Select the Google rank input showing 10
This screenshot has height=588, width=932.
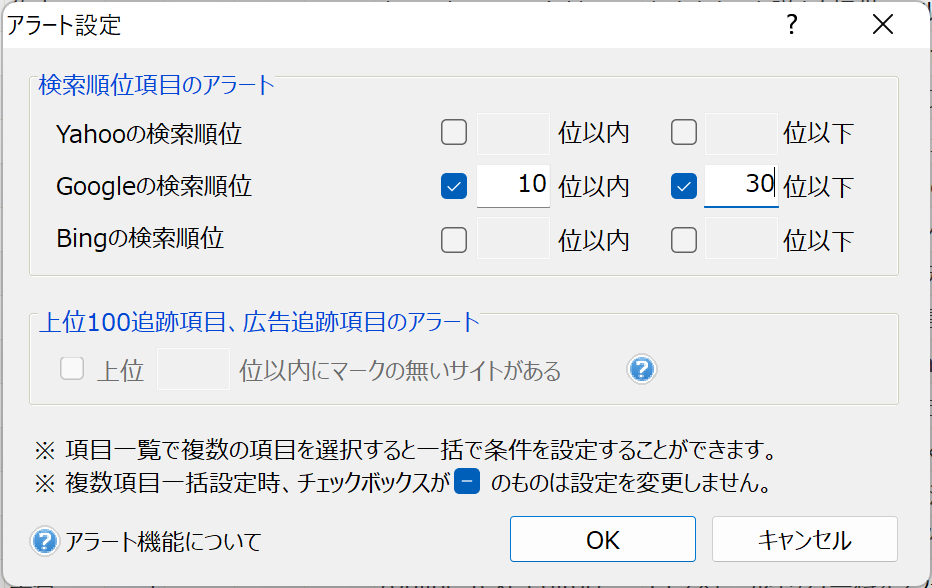click(x=513, y=186)
